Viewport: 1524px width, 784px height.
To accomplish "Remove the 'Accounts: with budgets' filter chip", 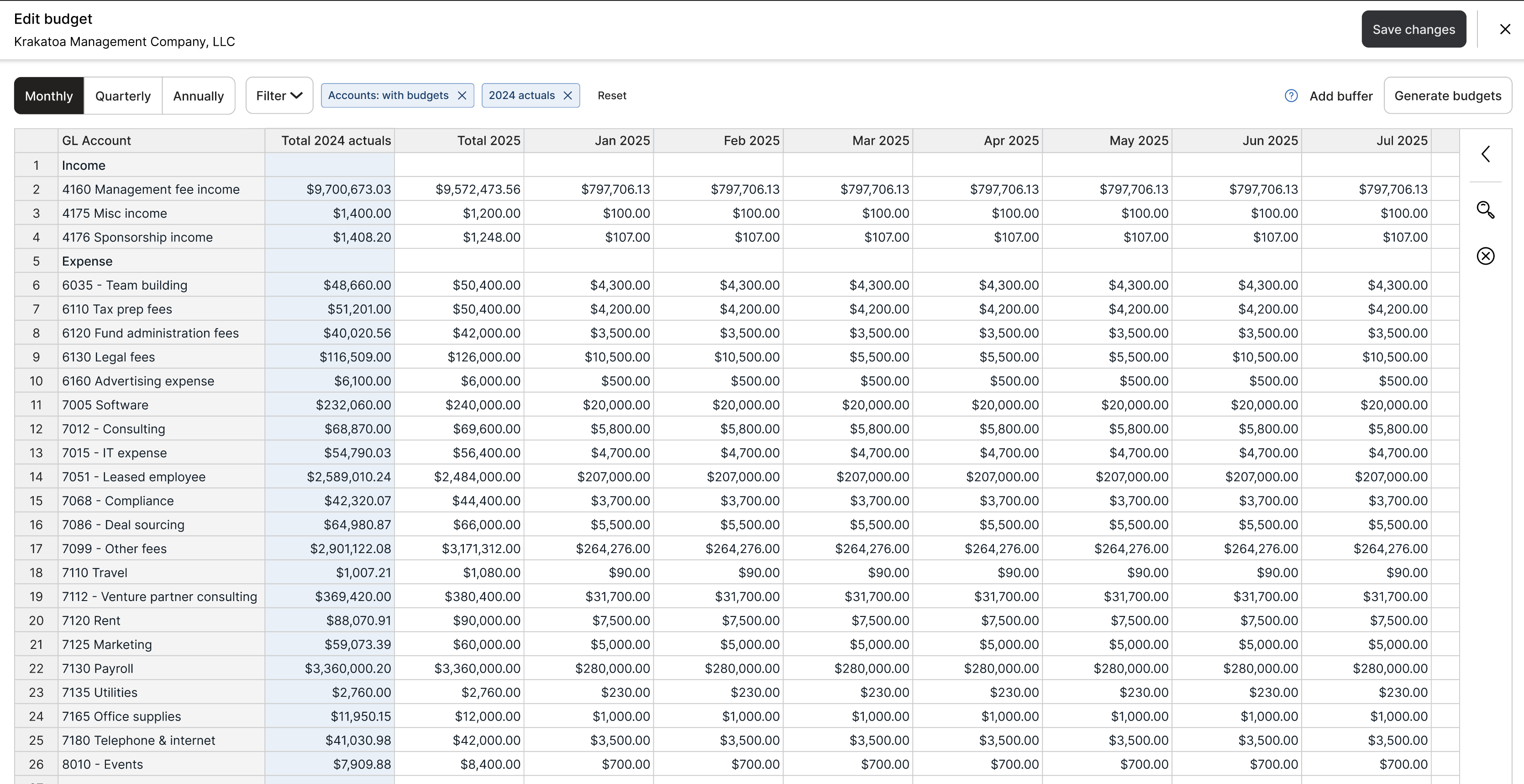I will pos(462,96).
